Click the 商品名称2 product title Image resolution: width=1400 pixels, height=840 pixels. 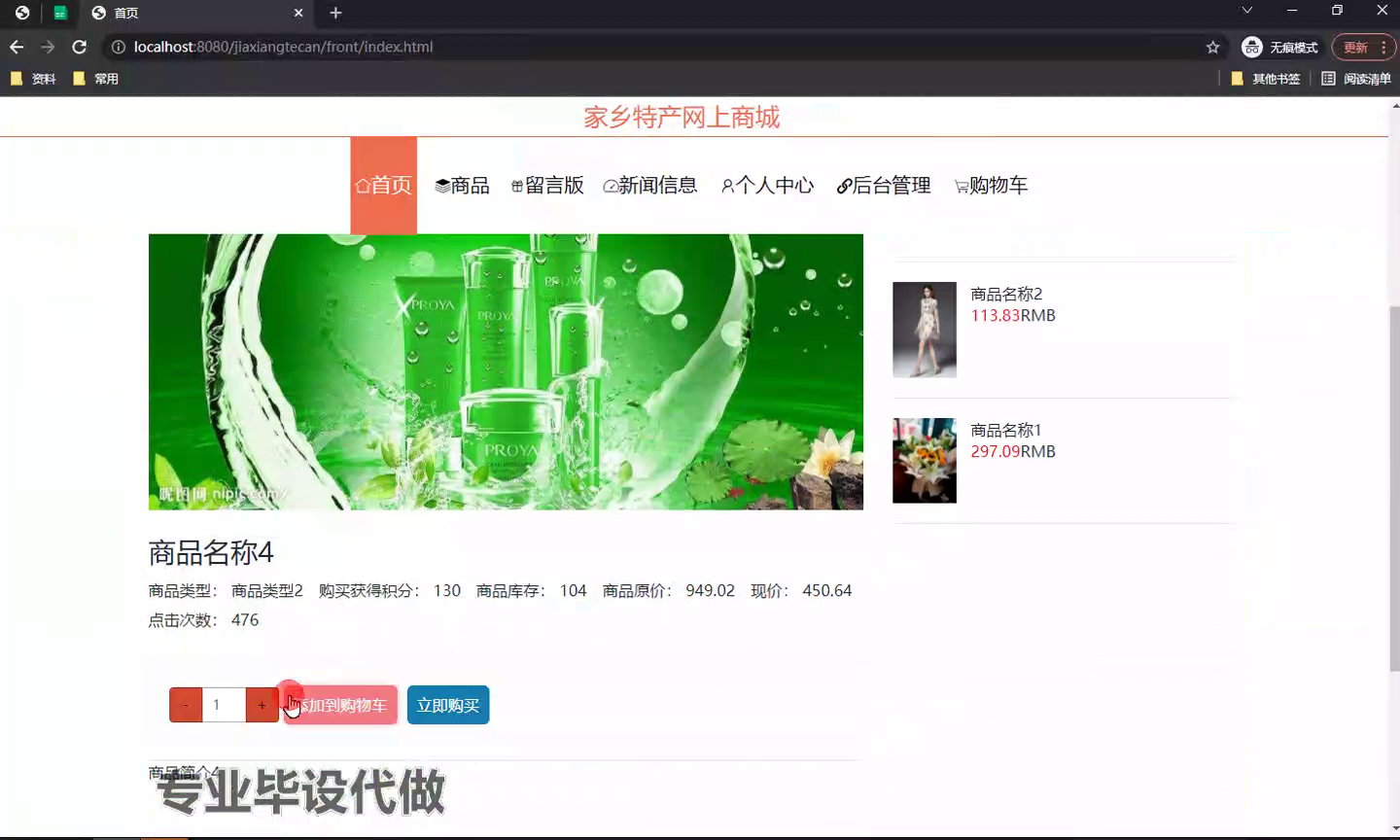coord(1006,294)
